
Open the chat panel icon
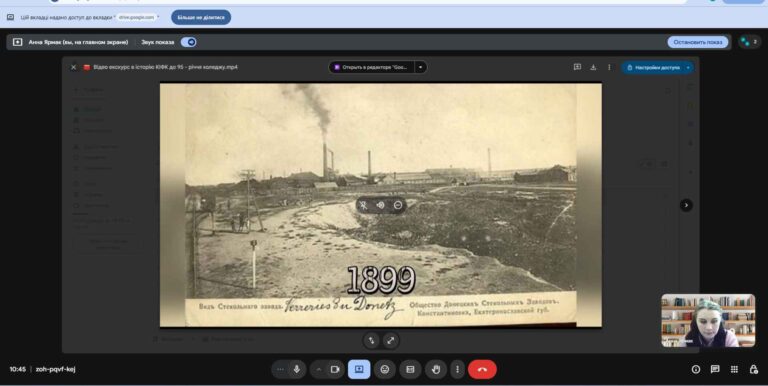coord(715,369)
